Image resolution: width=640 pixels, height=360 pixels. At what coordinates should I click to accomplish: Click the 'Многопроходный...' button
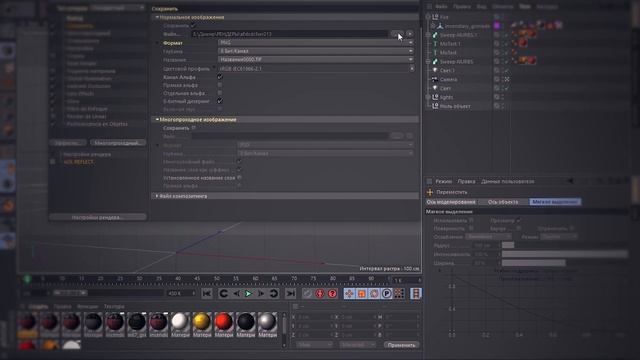pyautogui.click(x=118, y=143)
